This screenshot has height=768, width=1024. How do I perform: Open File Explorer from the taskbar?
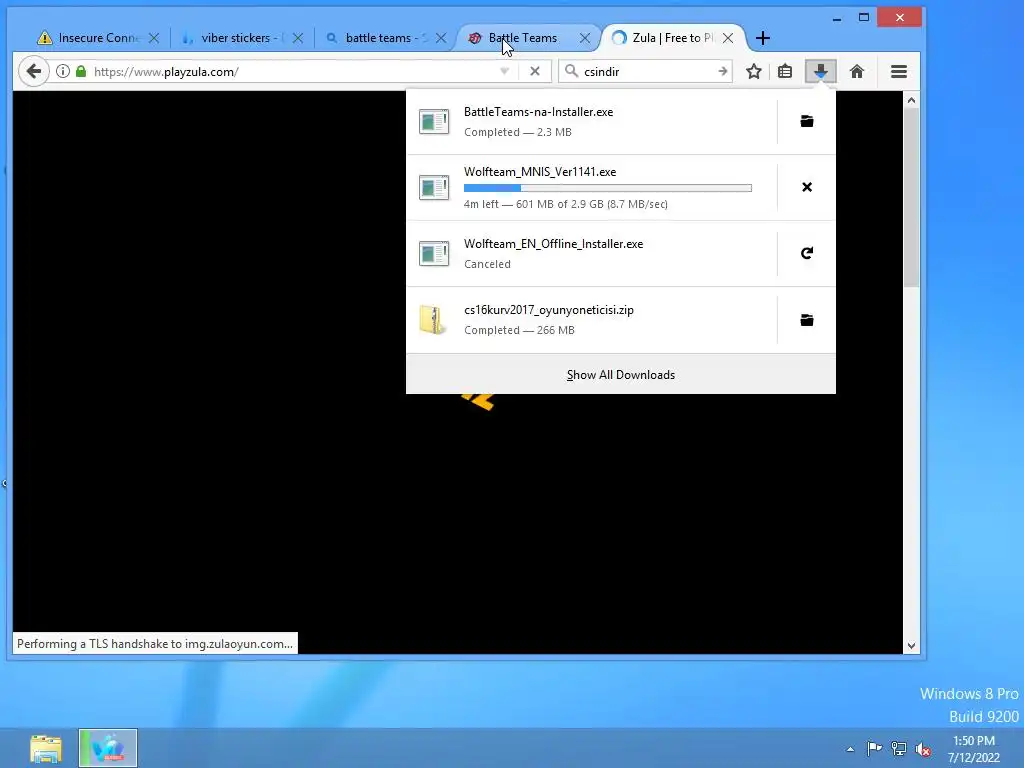pos(46,748)
